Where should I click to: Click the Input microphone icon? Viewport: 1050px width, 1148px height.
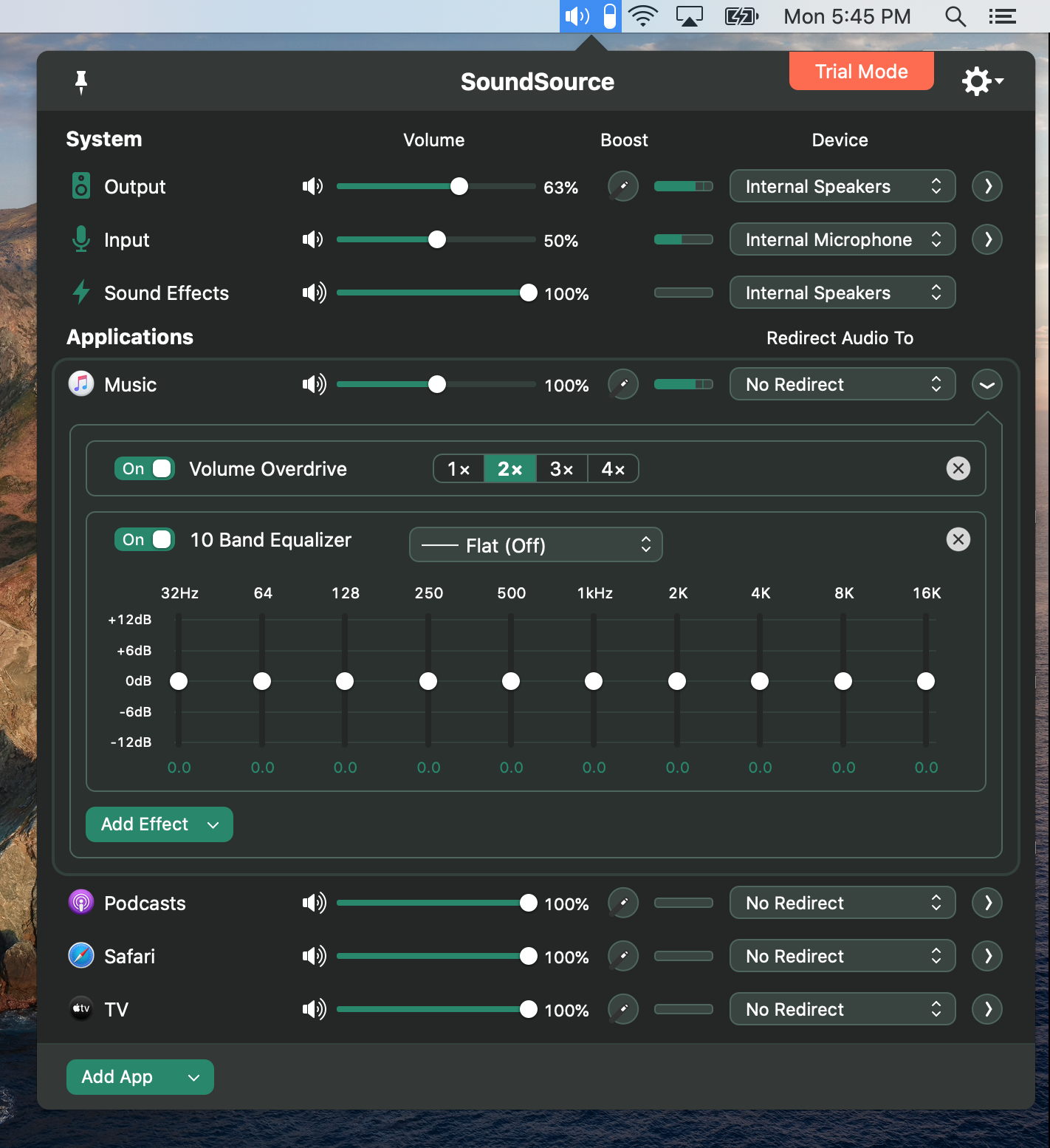81,239
